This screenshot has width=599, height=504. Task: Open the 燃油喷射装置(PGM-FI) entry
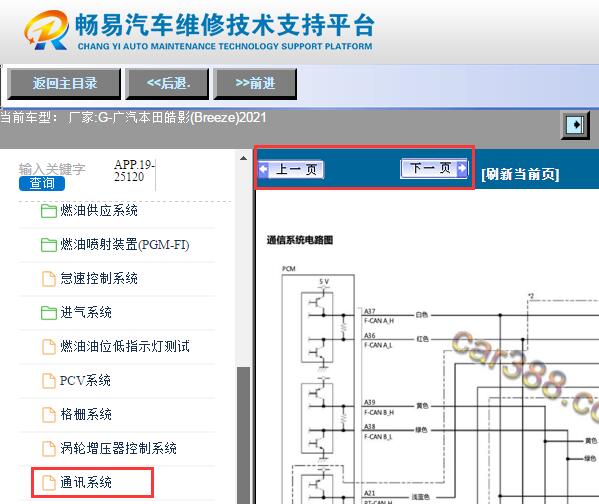[125, 245]
